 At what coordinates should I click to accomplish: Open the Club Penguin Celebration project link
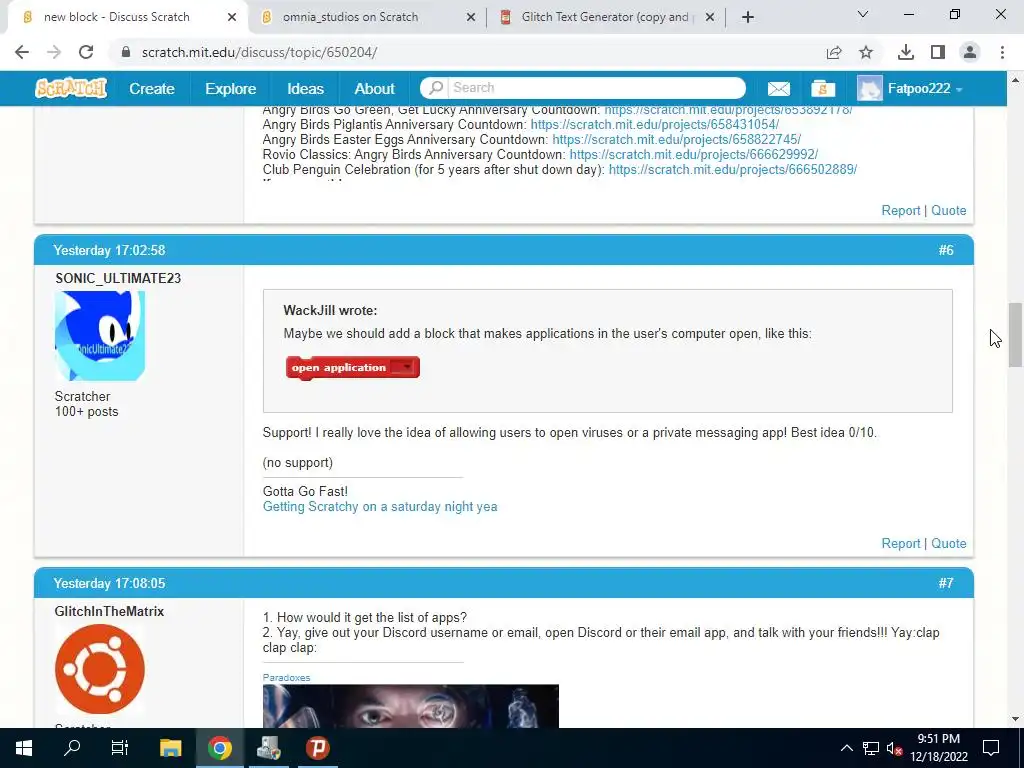click(733, 169)
